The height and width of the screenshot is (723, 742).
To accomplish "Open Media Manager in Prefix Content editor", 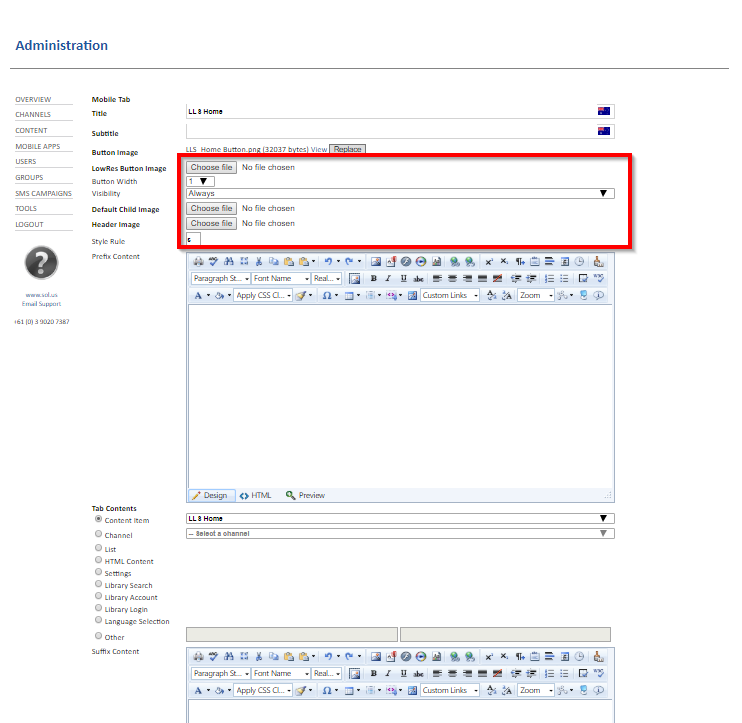I will (x=421, y=261).
